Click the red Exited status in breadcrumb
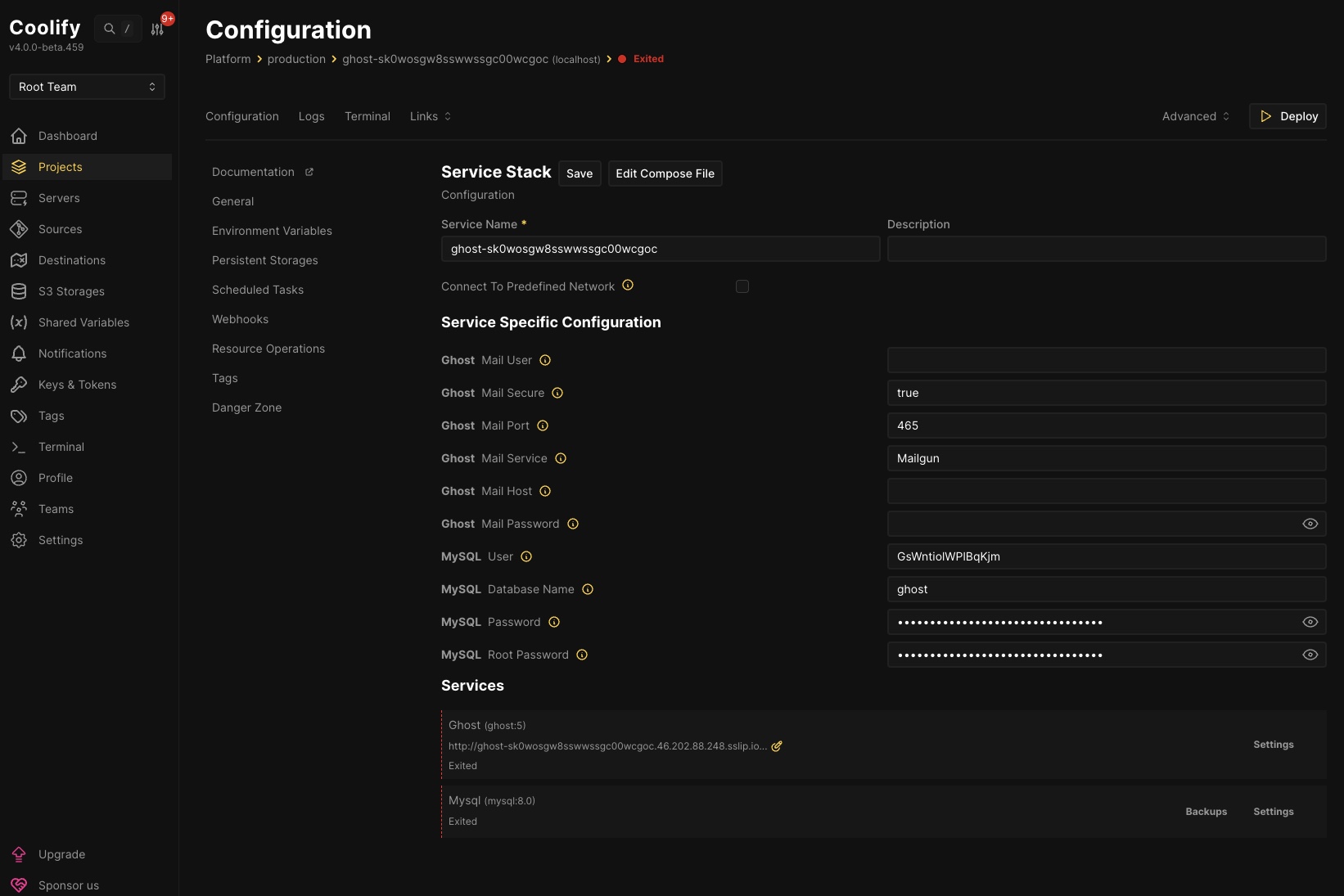The height and width of the screenshot is (896, 1344). [648, 59]
